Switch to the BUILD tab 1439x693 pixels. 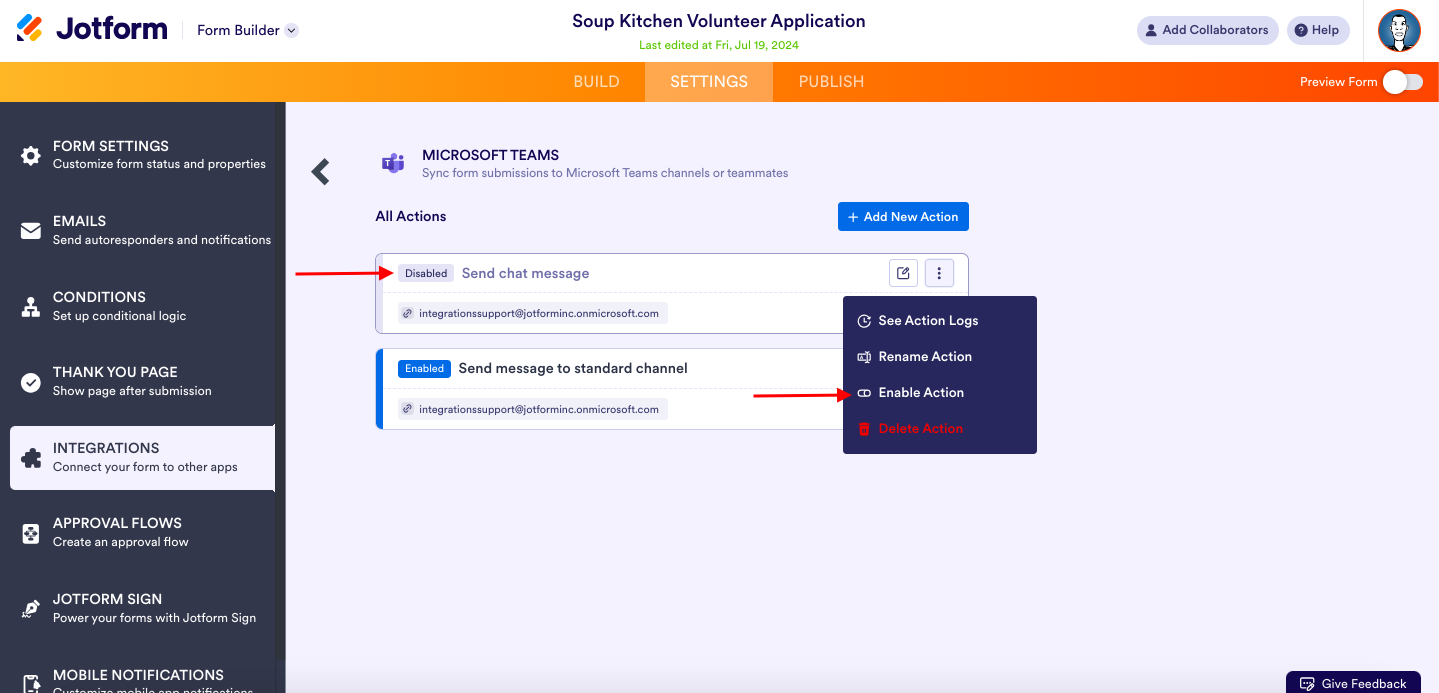[x=596, y=82]
